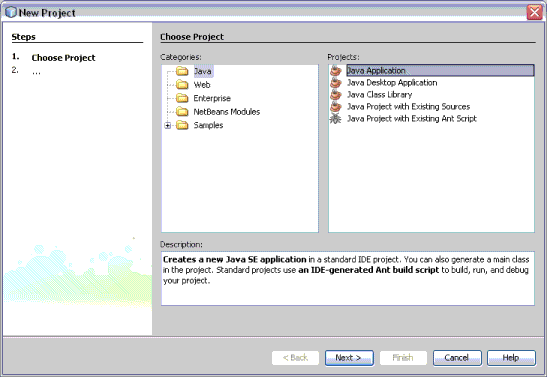Click the Java Application coffee cup icon
Screen dimensions: 547x377
point(336,70)
